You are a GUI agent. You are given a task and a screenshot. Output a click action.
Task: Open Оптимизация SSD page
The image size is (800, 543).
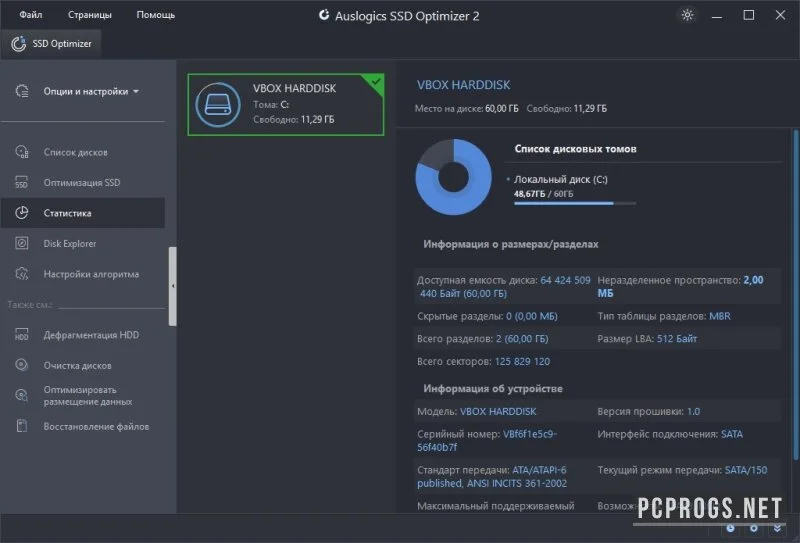pos(82,183)
